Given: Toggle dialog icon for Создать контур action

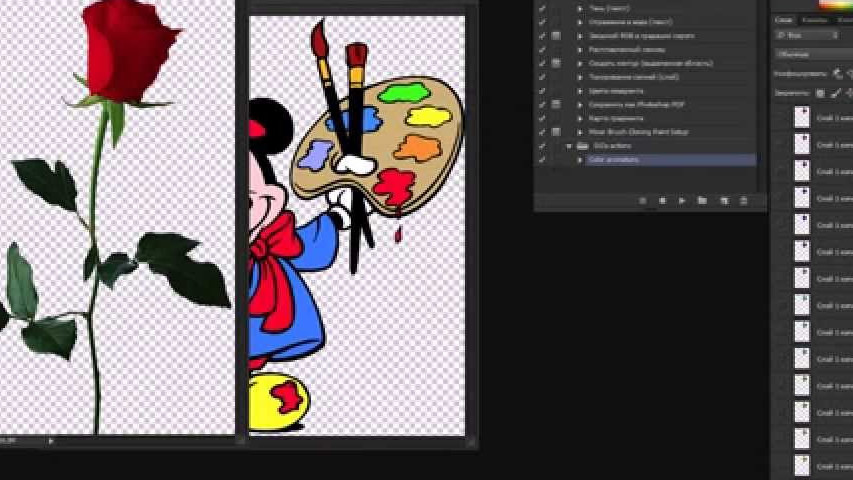Looking at the screenshot, I should click(x=556, y=63).
